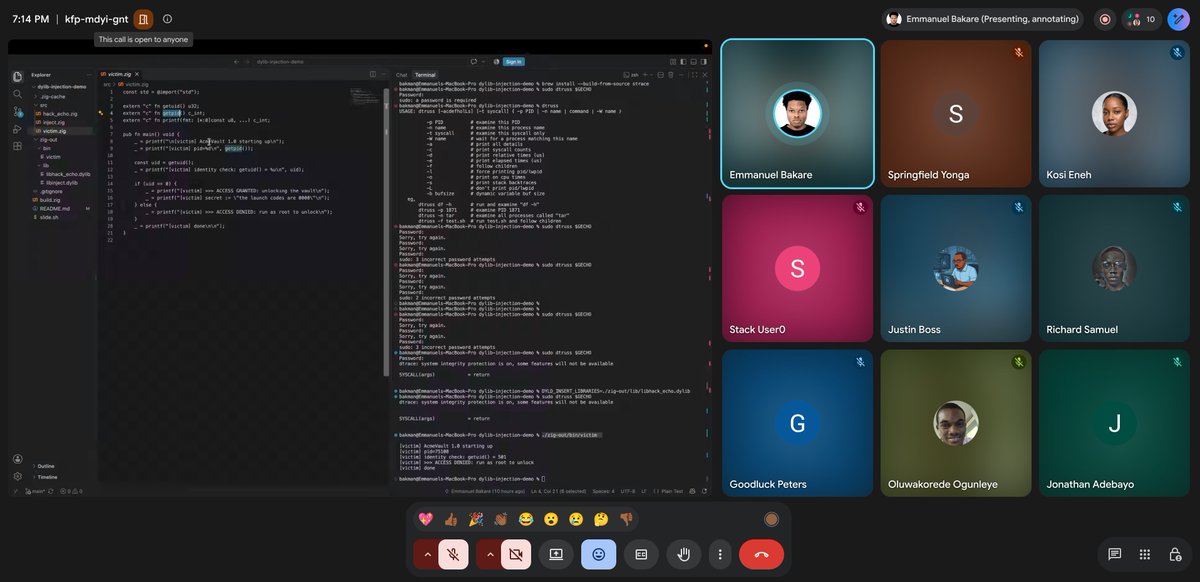Click the blue sparkle pen button
The width and height of the screenshot is (1200, 582).
tap(1179, 19)
